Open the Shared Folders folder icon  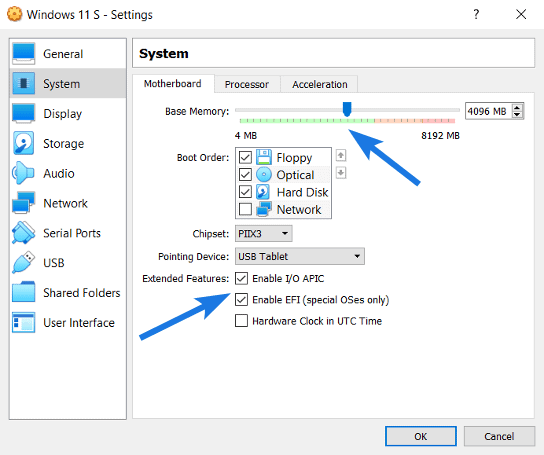coord(24,292)
